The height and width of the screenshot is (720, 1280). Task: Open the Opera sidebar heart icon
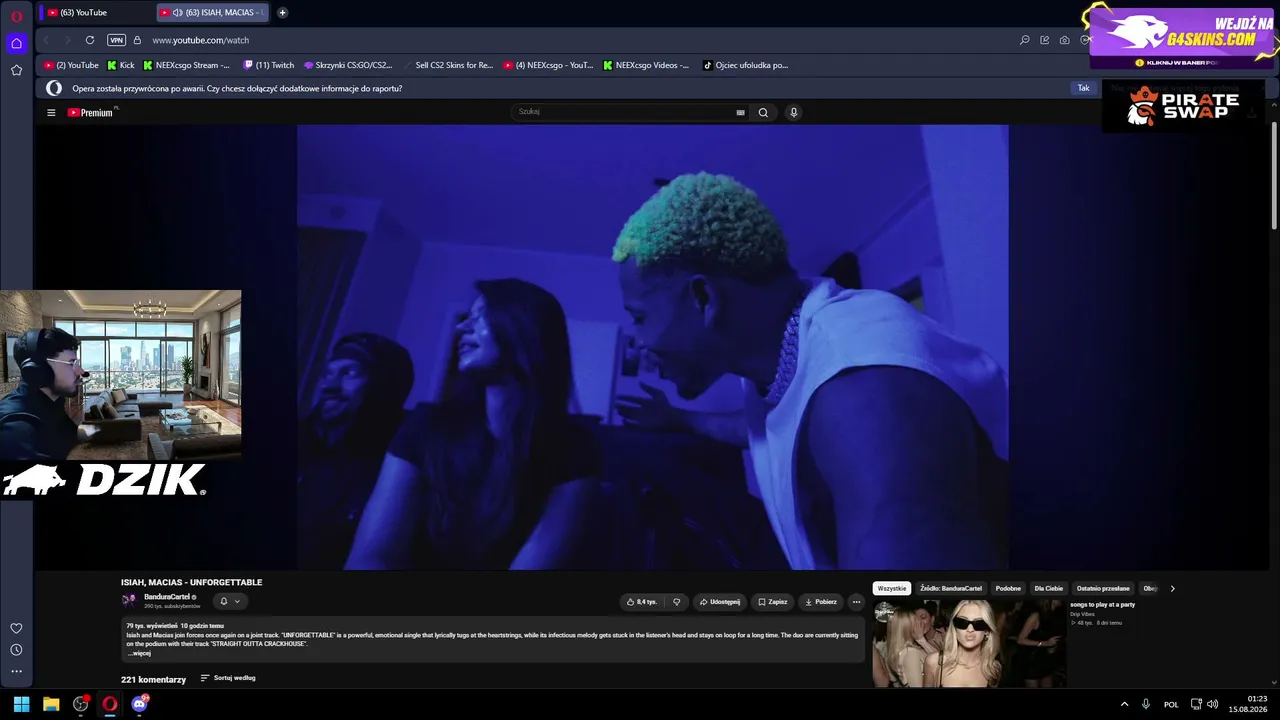click(16, 628)
